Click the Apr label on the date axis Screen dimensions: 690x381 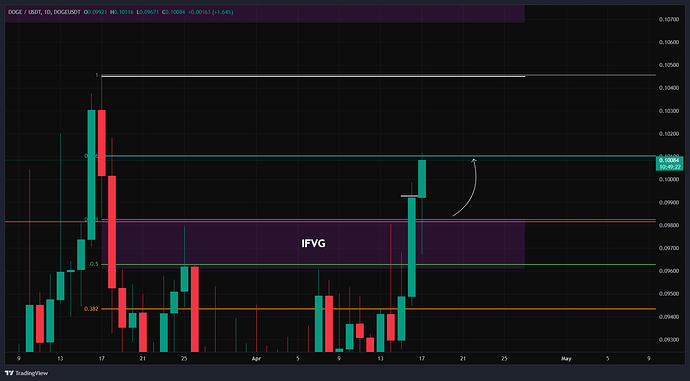(x=256, y=359)
